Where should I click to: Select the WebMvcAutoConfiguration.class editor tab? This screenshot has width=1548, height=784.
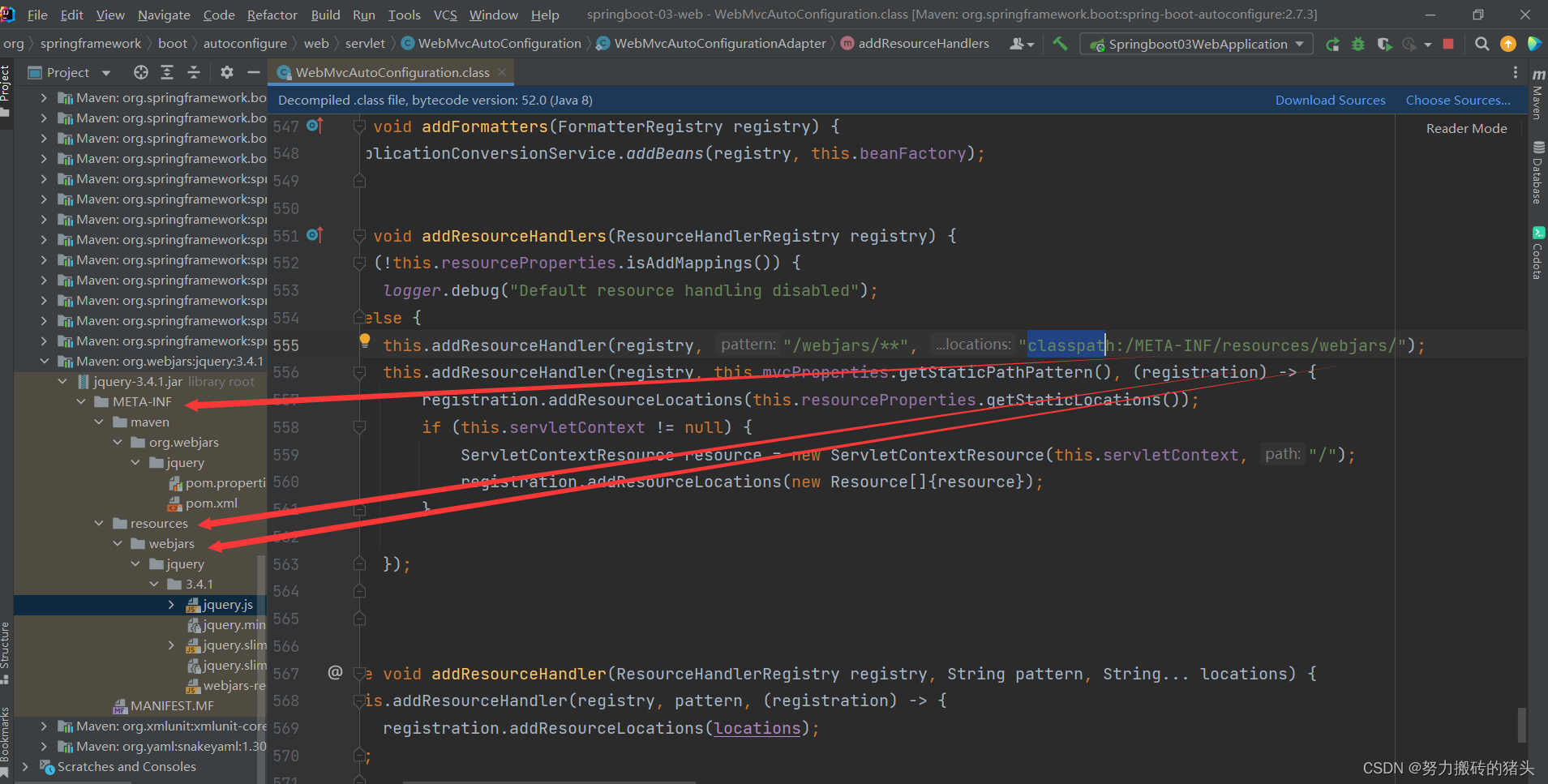coord(392,72)
